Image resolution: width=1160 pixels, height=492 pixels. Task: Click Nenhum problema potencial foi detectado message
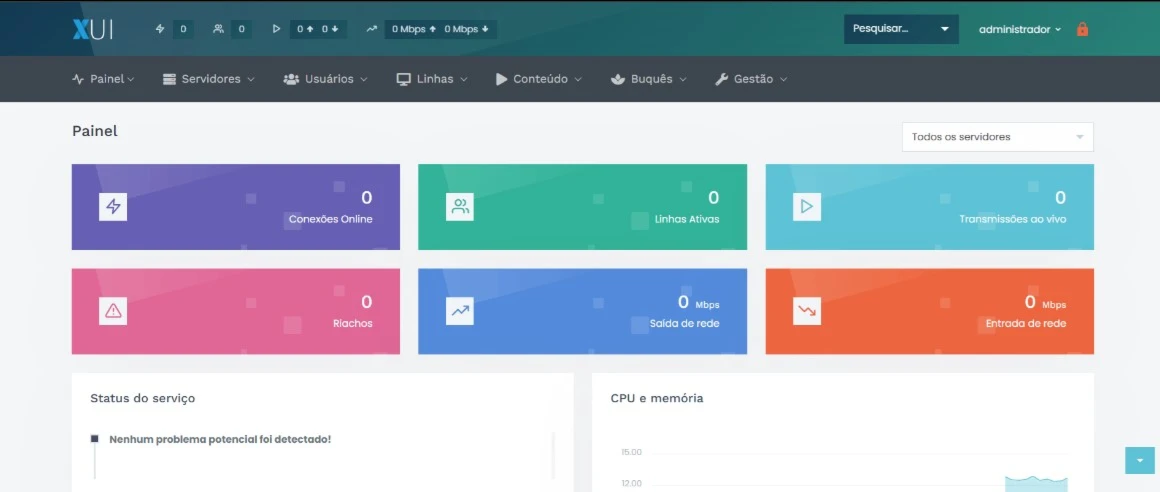click(220, 439)
